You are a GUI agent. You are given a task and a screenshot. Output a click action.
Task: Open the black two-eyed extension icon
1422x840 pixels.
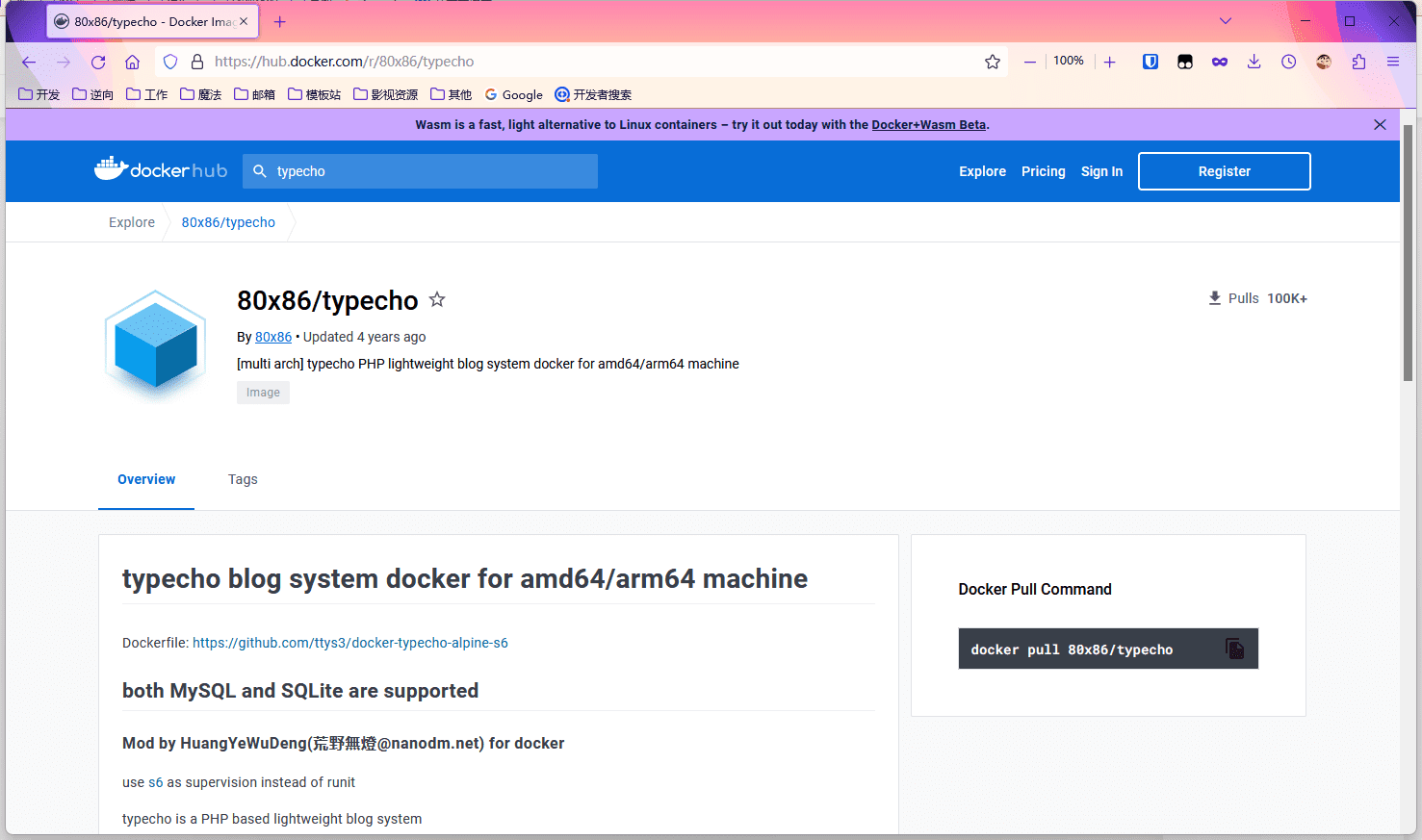coord(1185,62)
